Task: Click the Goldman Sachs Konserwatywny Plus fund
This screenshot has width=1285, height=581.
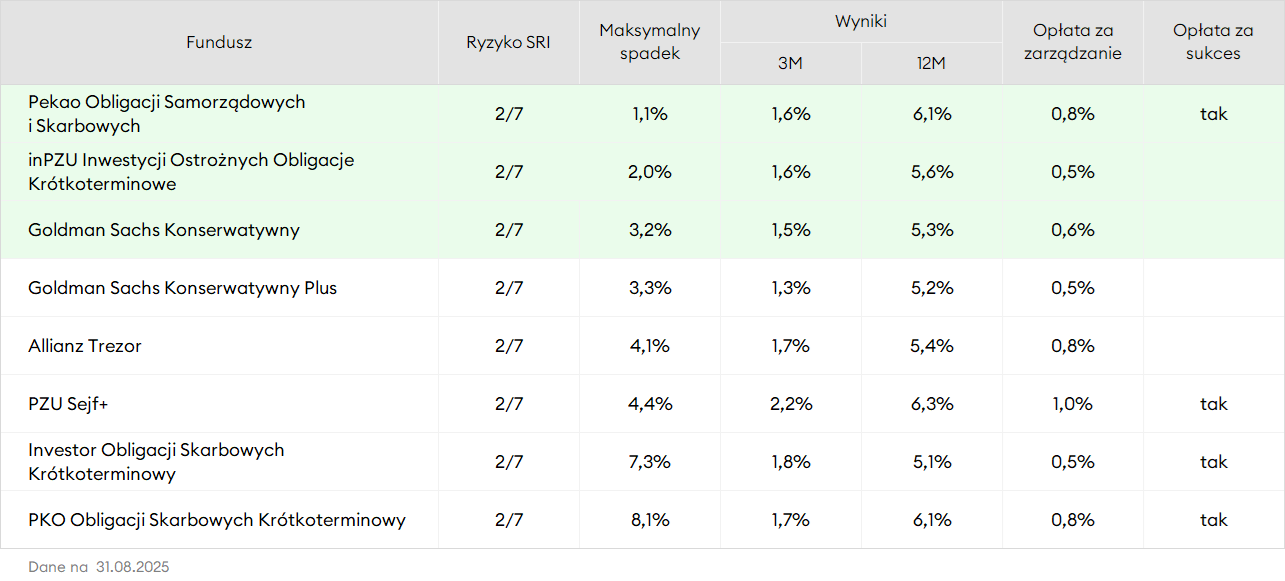Action: 182,288
